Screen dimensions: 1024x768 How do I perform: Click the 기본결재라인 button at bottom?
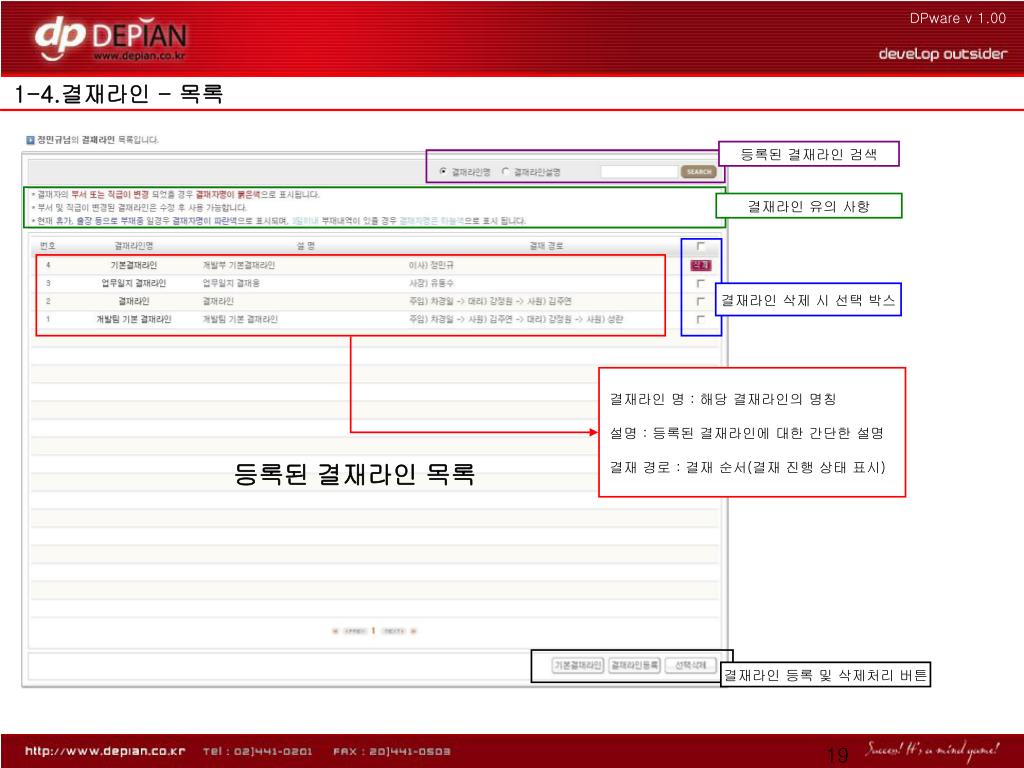pyautogui.click(x=579, y=665)
